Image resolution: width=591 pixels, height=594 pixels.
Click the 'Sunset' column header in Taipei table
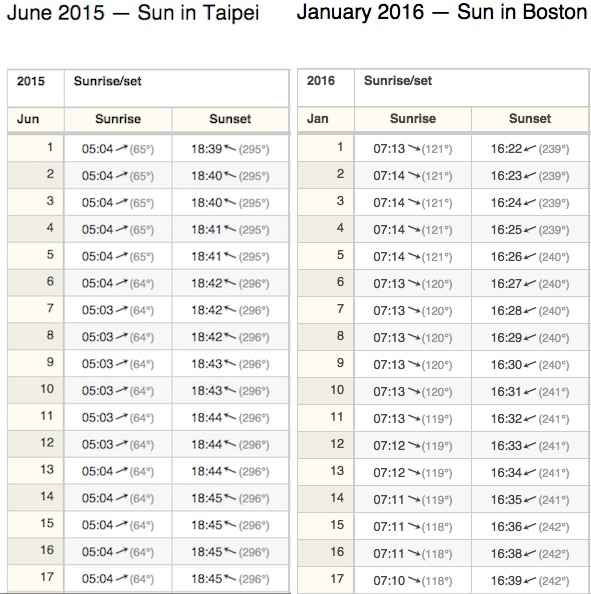tap(230, 119)
